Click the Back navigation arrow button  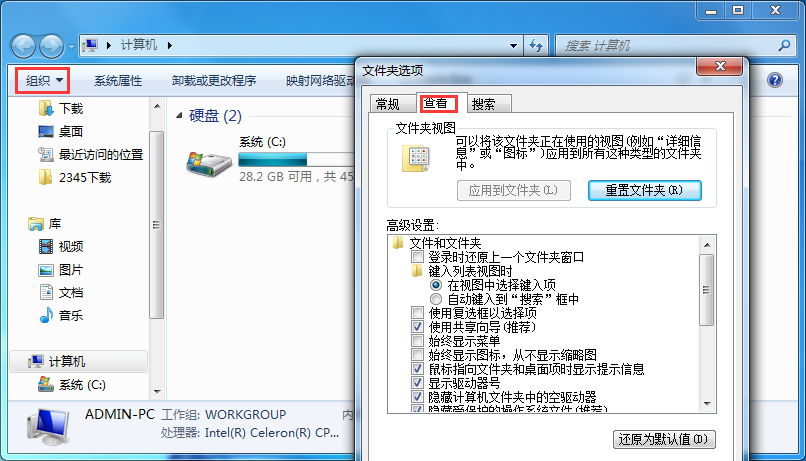click(x=25, y=45)
